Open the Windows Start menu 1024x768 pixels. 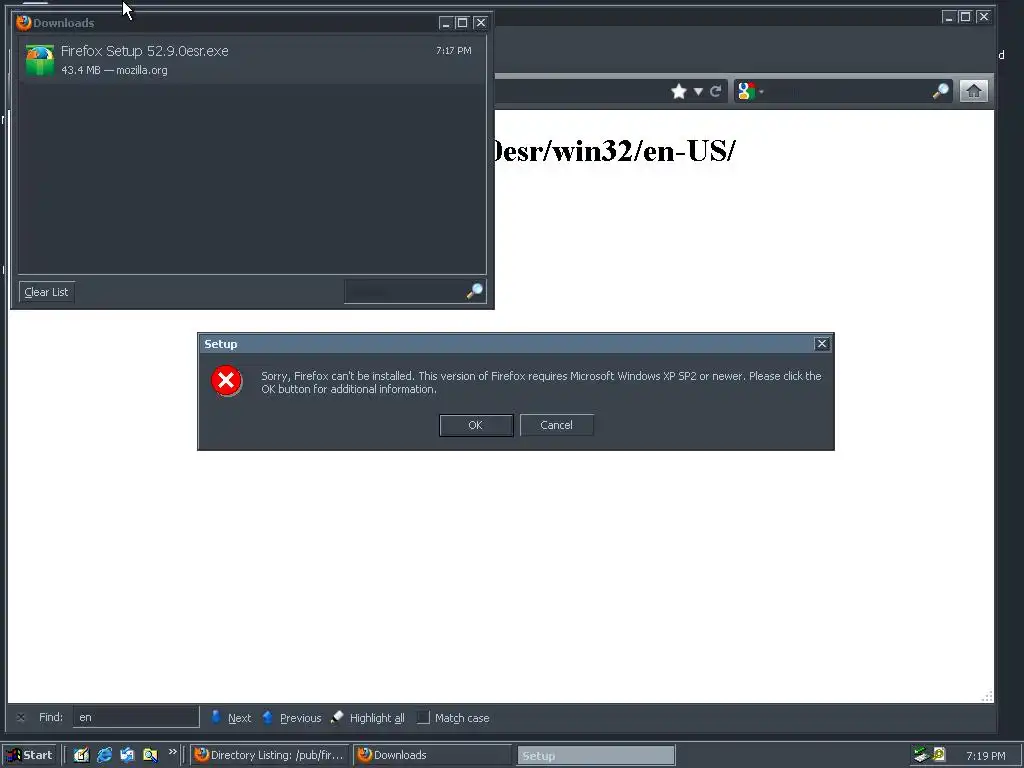click(29, 755)
